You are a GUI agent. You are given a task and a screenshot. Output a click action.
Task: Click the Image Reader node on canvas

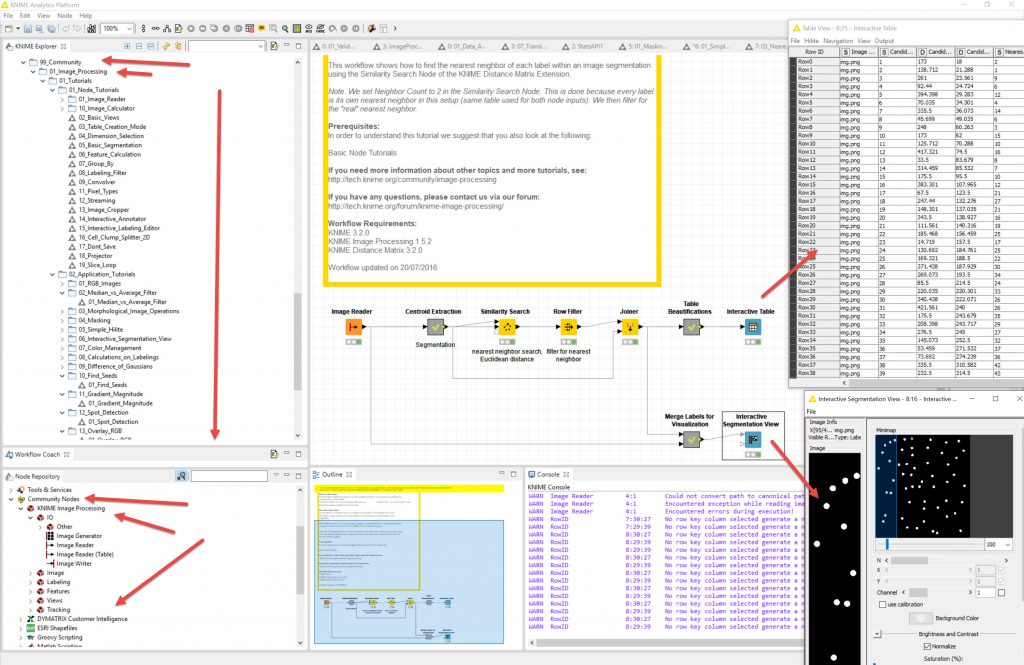point(353,327)
